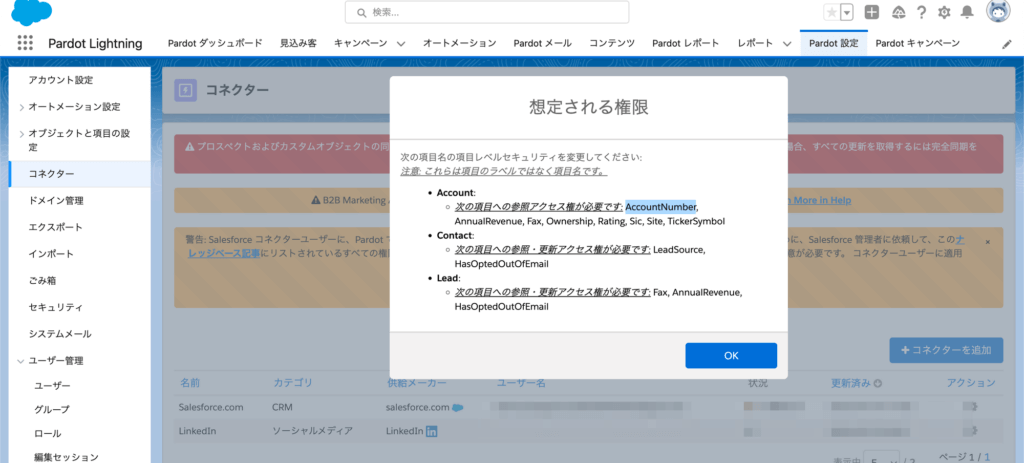Click the highlighted AccountNumber text
The image size is (1024, 463).
[661, 207]
